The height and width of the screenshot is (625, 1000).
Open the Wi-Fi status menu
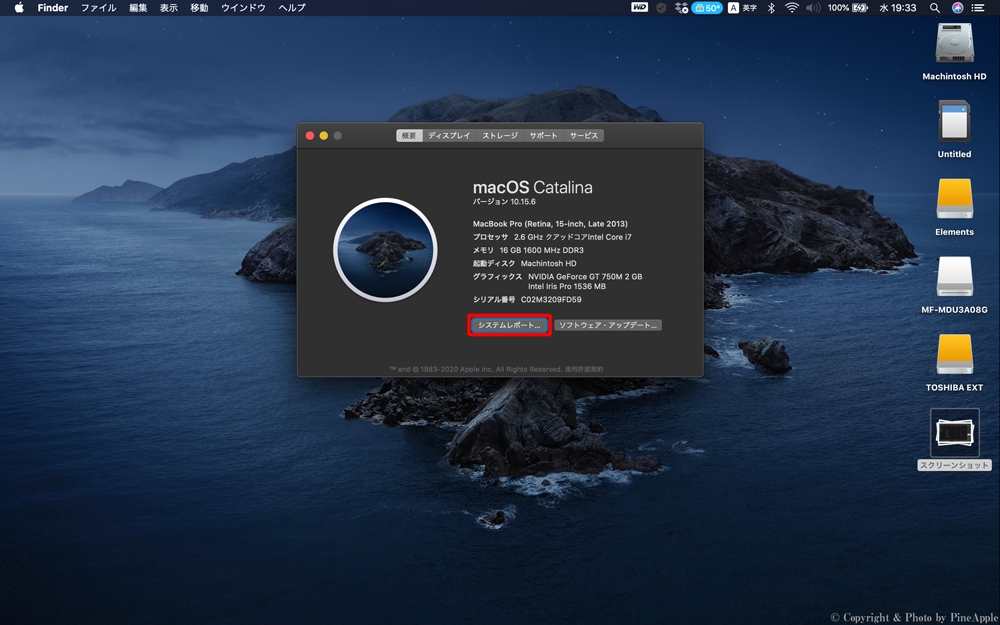pos(792,8)
